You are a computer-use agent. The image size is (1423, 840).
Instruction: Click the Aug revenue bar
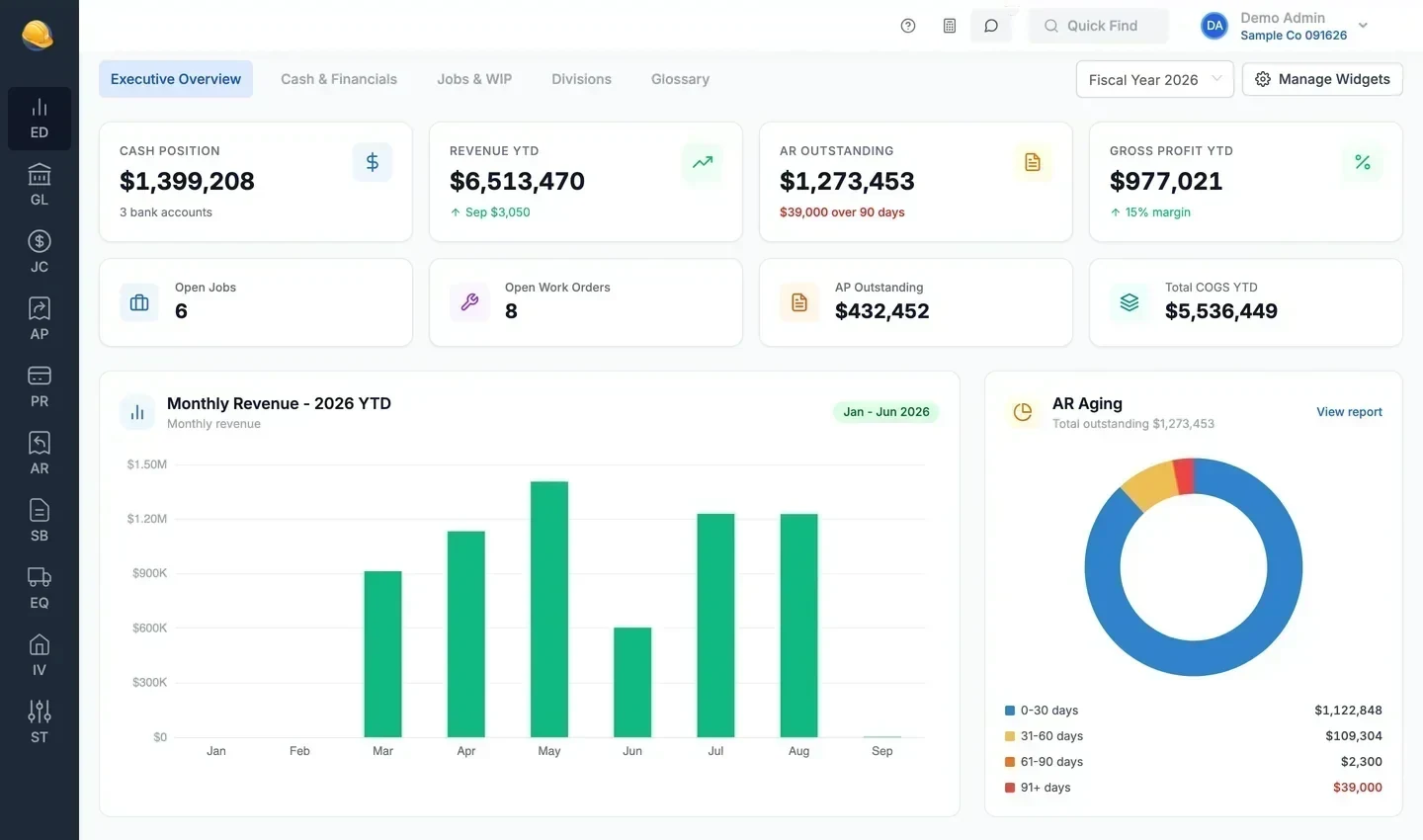point(799,626)
